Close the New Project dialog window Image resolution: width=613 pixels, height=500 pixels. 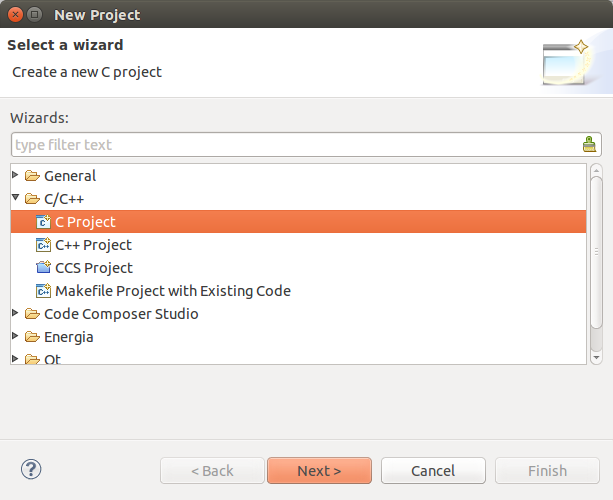click(x=13, y=15)
